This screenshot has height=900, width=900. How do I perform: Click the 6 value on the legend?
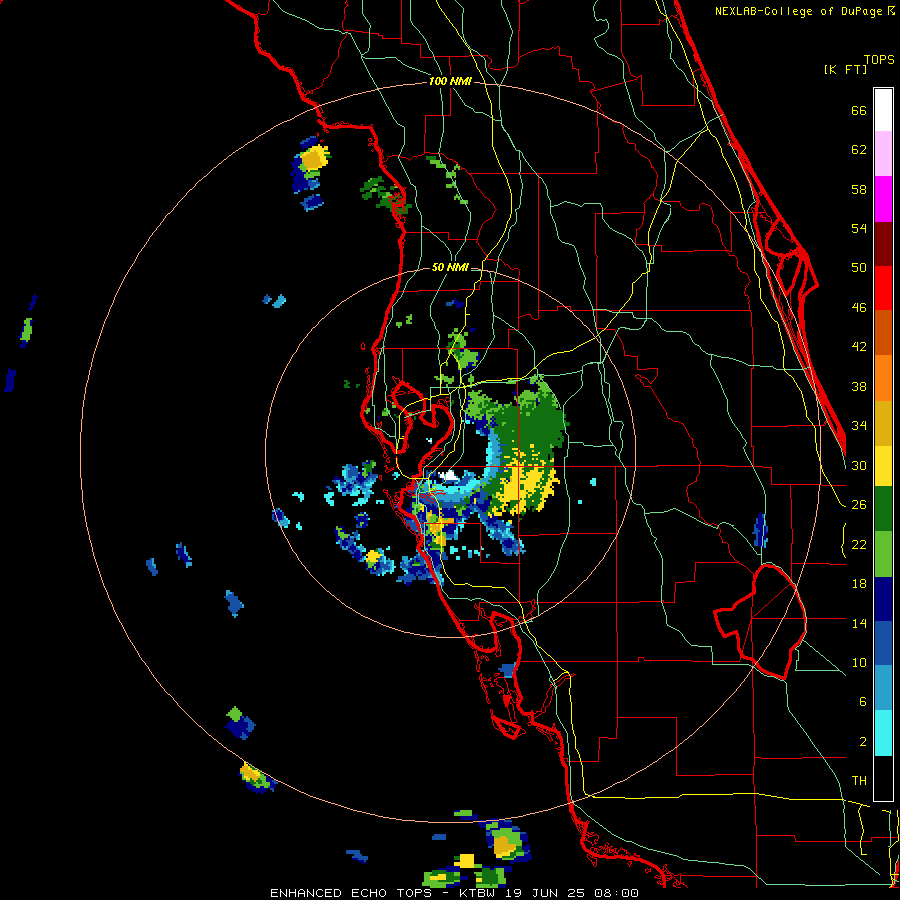(x=863, y=702)
